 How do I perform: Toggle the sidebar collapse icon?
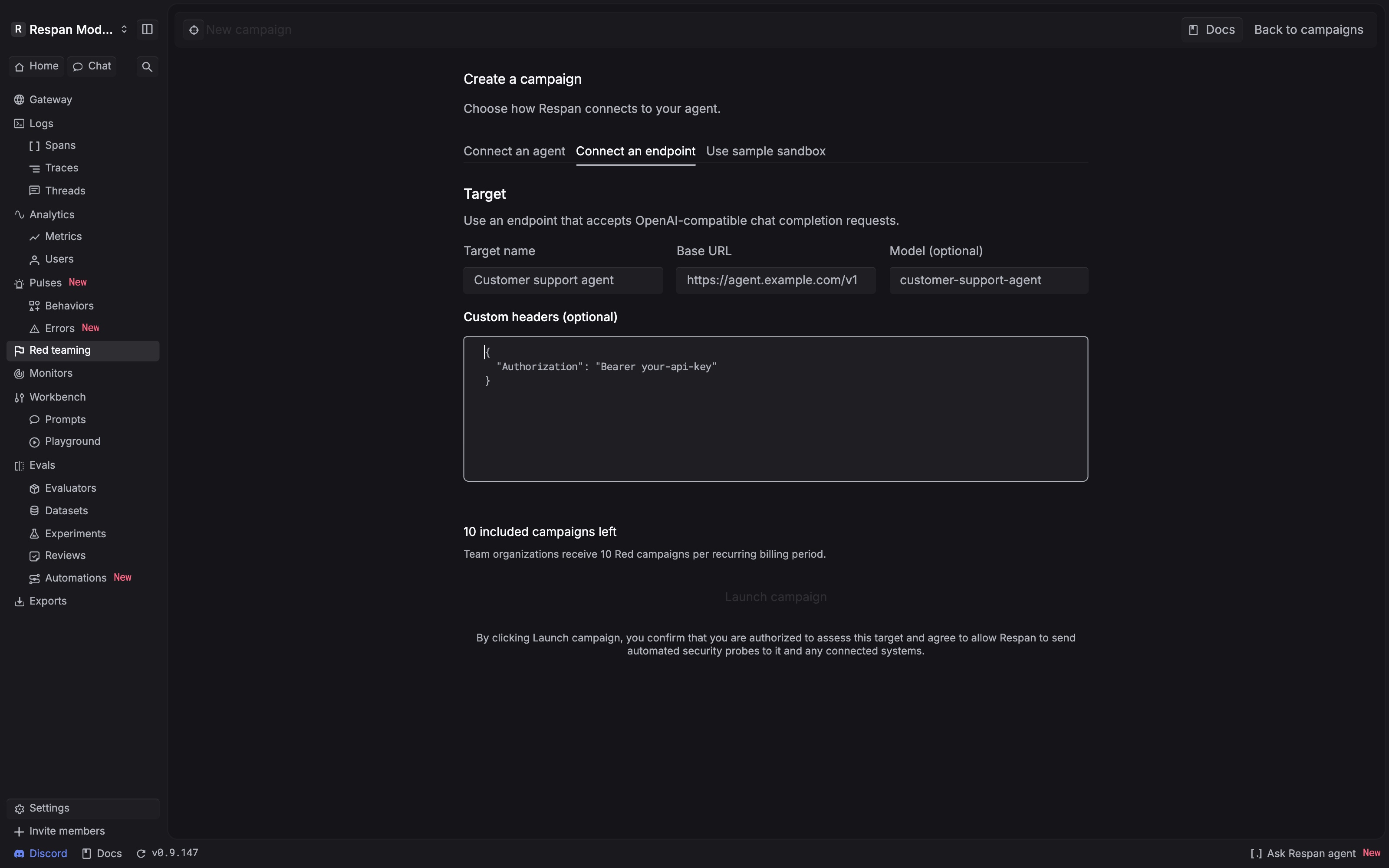(x=147, y=29)
